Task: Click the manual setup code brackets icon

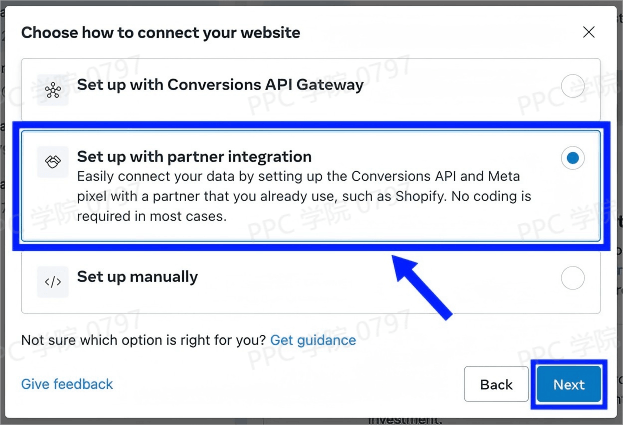Action: coord(53,280)
